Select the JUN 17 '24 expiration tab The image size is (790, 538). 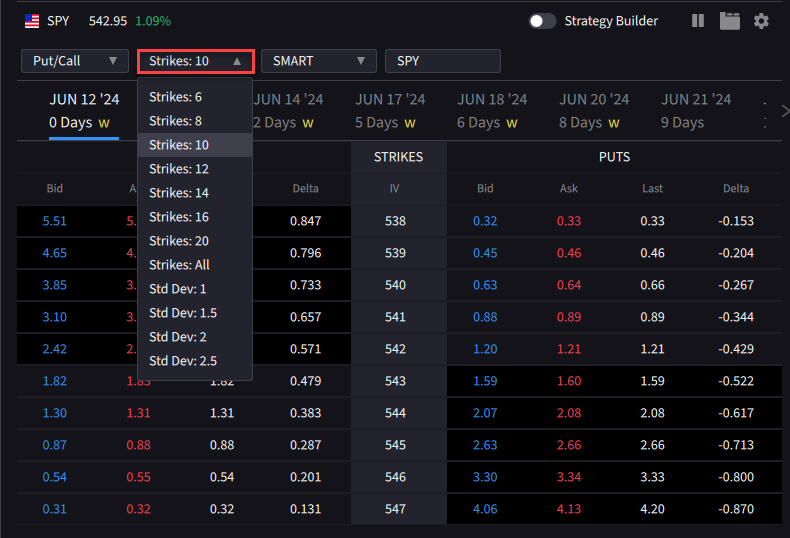point(390,111)
